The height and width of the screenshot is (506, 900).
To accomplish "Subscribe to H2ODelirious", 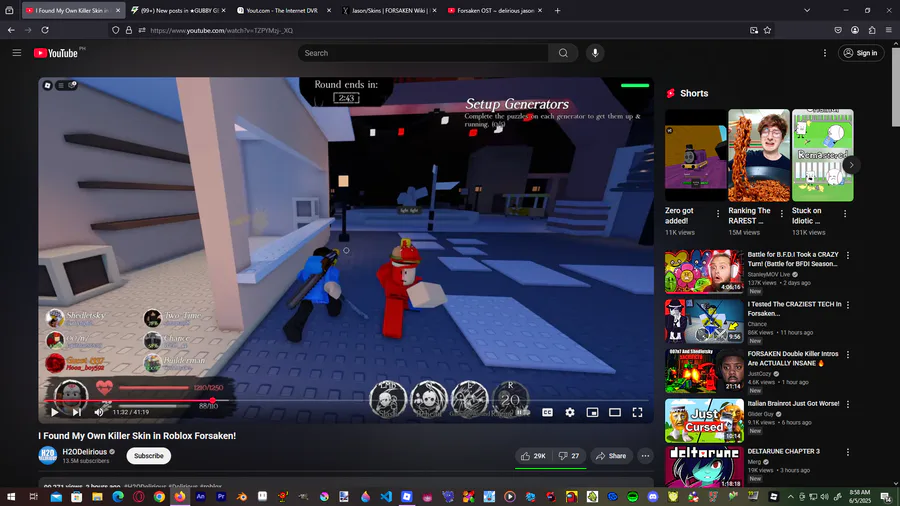I will pyautogui.click(x=149, y=456).
